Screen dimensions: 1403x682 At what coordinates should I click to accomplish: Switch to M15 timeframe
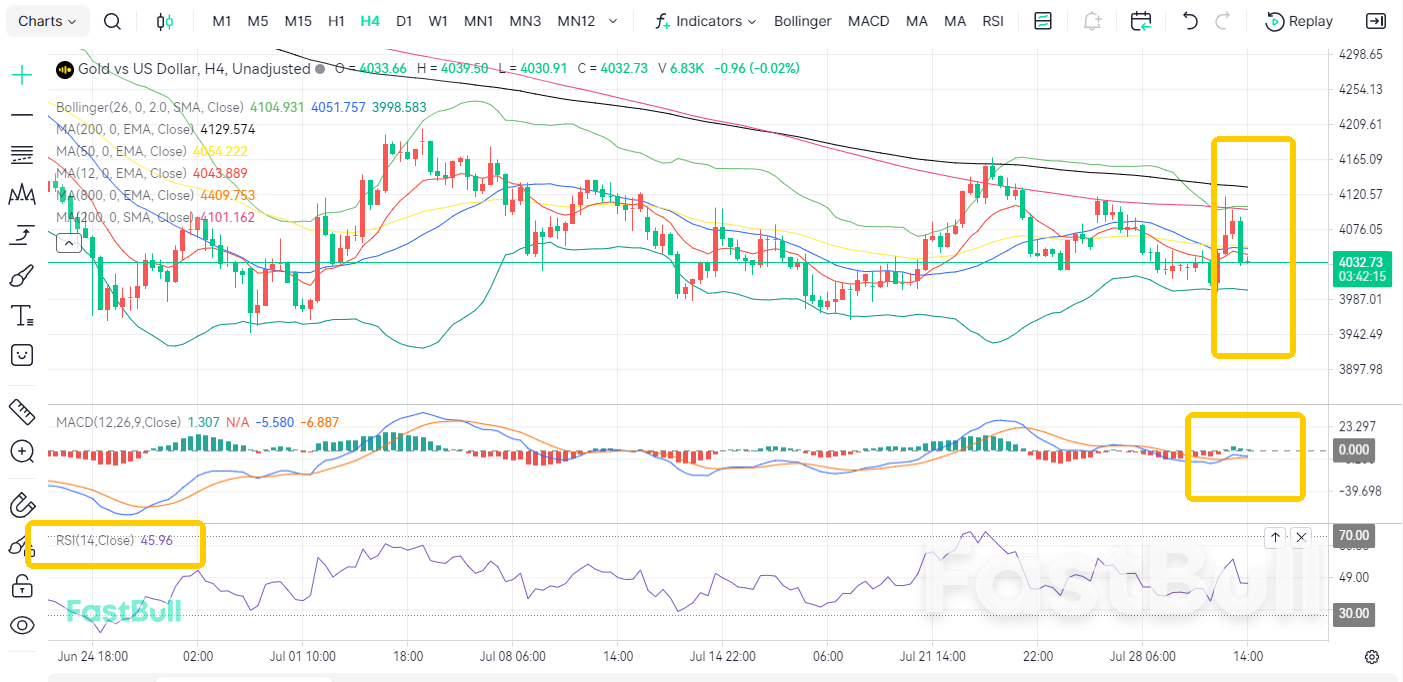298,21
